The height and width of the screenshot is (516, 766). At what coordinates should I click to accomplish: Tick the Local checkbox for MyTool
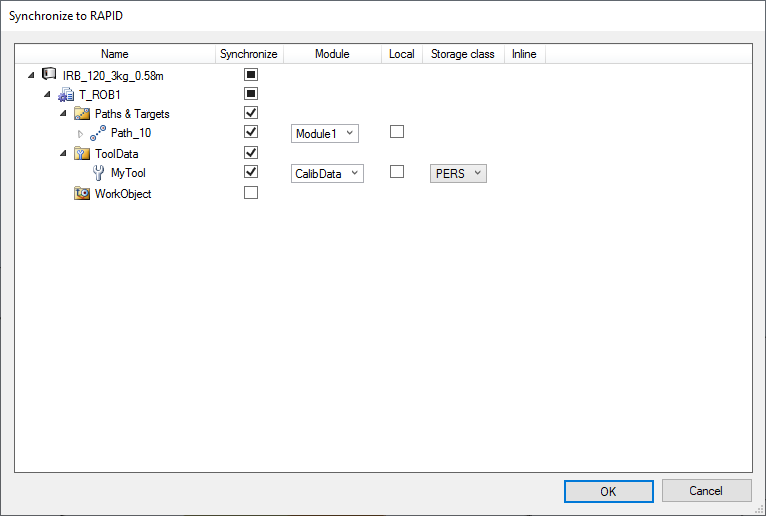pos(397,172)
